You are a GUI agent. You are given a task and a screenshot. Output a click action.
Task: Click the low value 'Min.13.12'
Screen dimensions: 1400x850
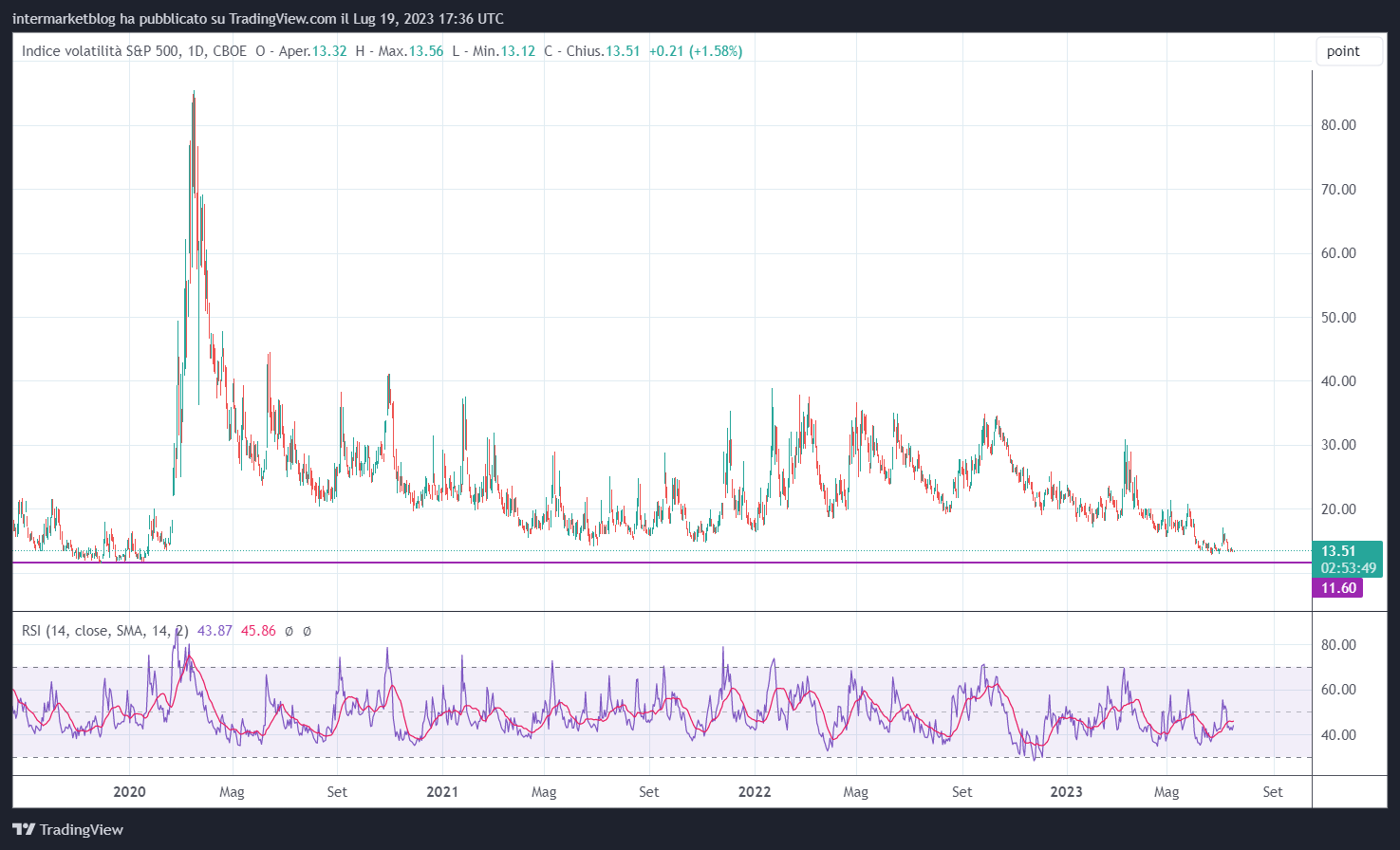(504, 51)
